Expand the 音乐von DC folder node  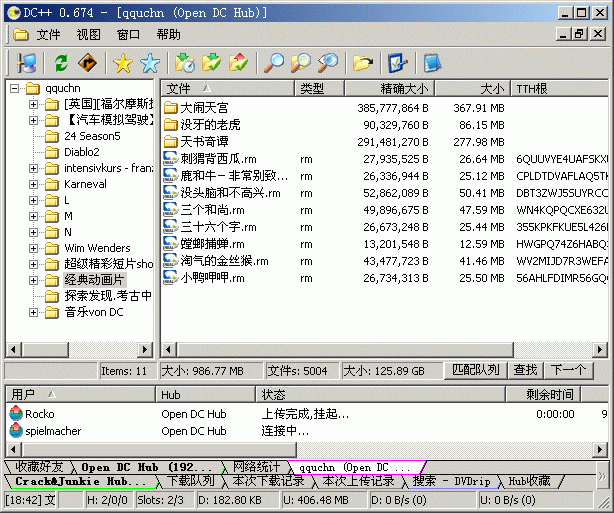click(33, 312)
